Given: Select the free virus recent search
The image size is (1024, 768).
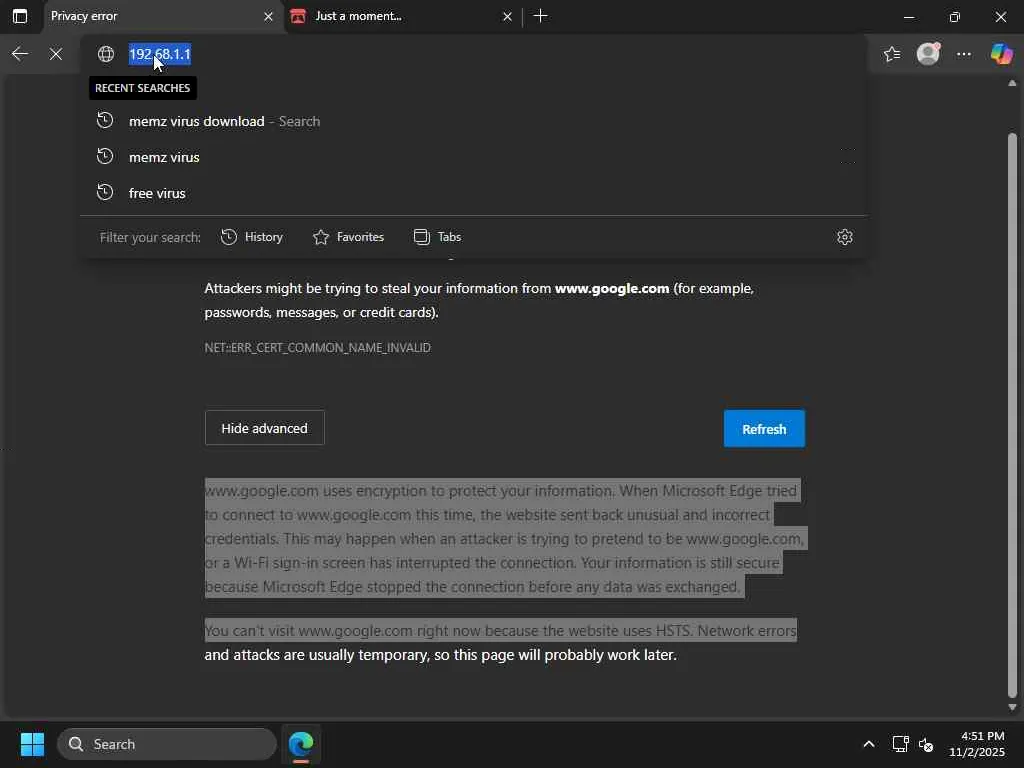Looking at the screenshot, I should pyautogui.click(x=473, y=193).
